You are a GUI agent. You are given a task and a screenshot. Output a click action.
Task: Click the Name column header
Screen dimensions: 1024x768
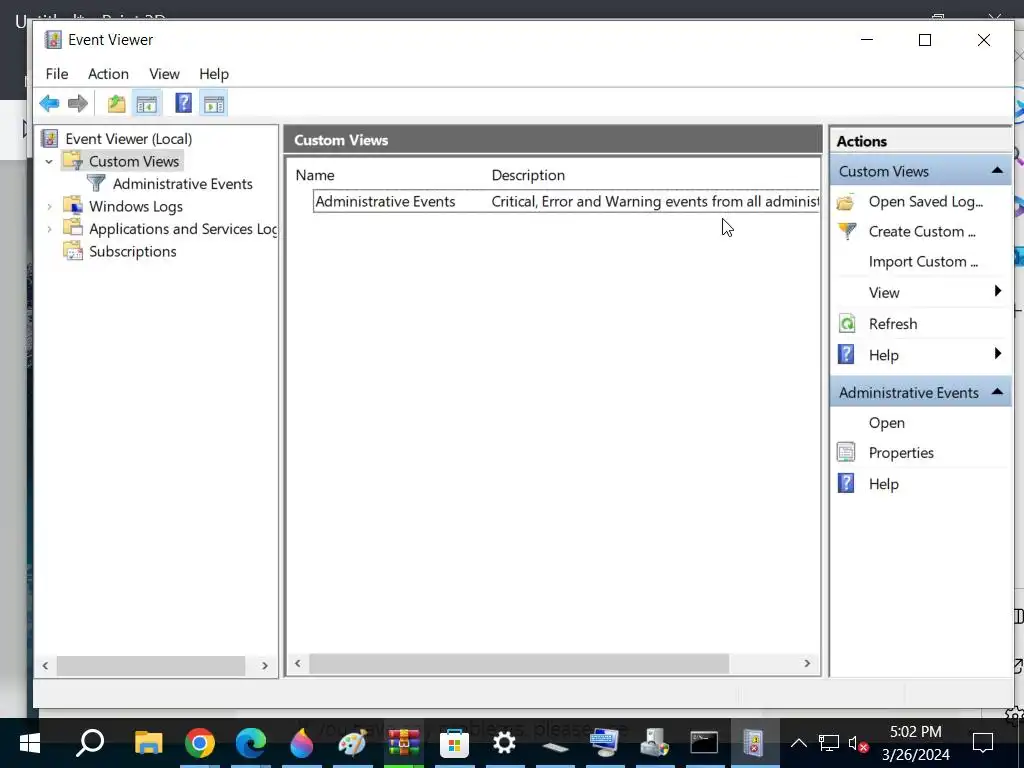coord(315,175)
